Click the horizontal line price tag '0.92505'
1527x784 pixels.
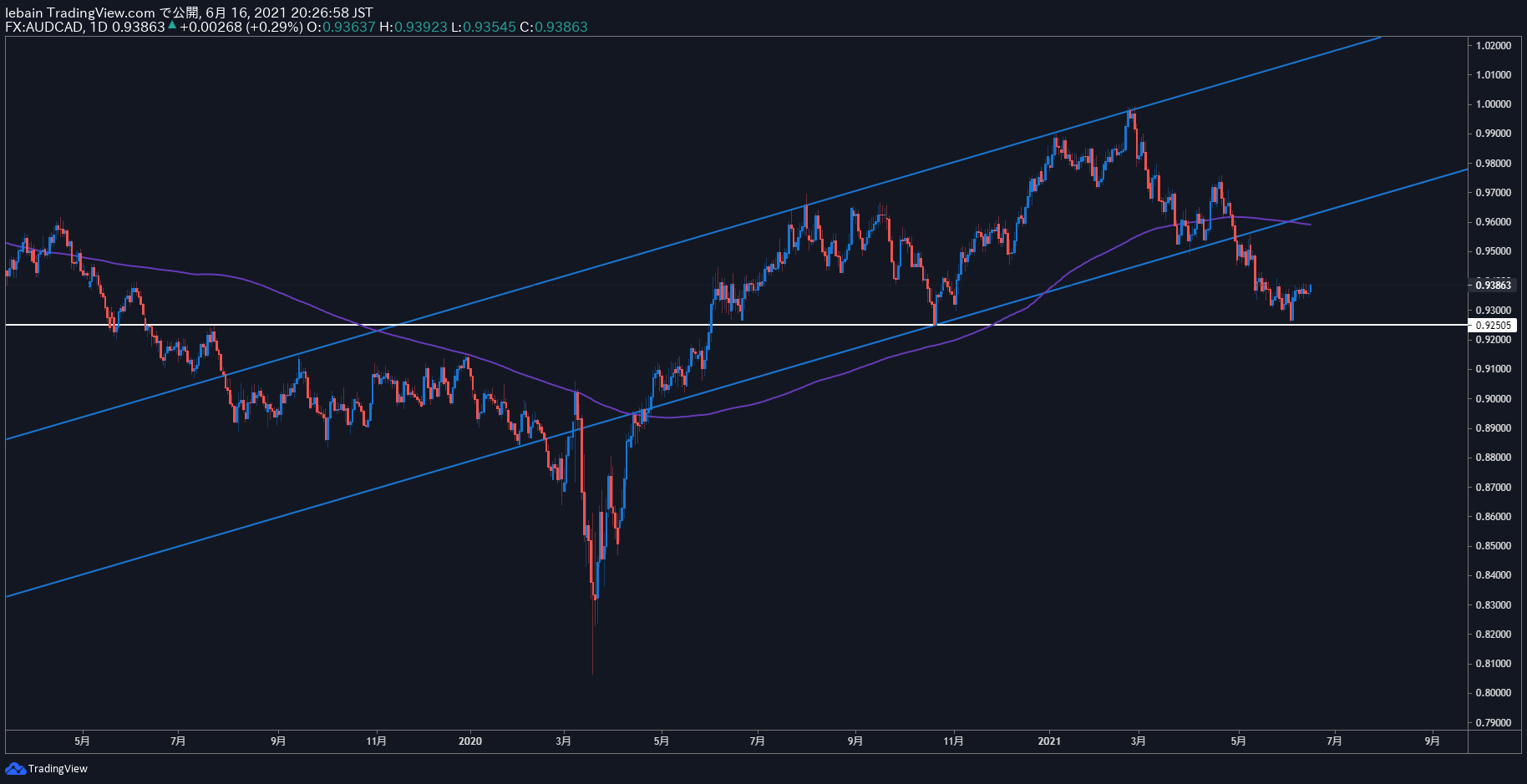(x=1493, y=326)
